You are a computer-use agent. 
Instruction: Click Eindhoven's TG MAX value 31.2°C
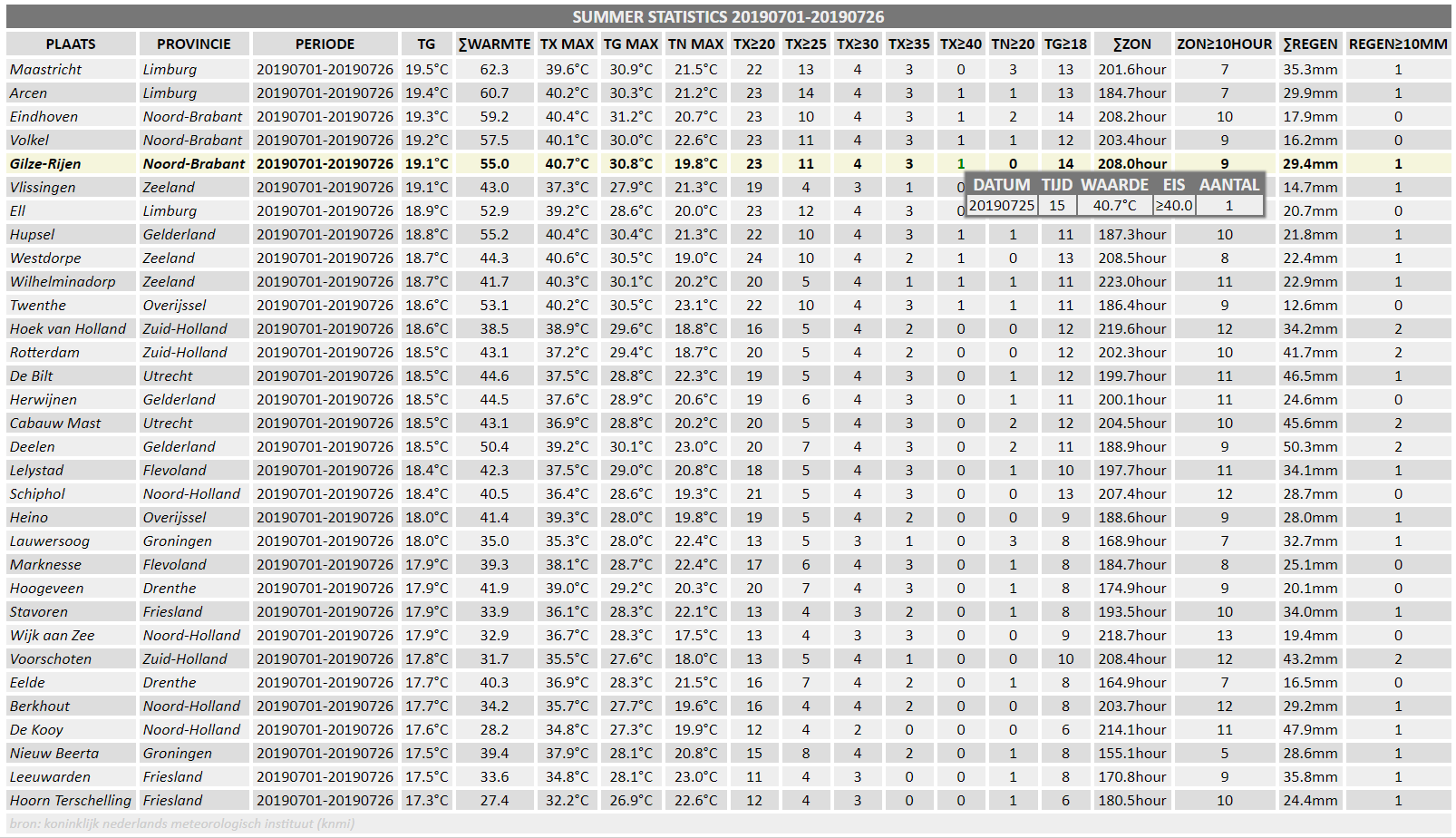(631, 116)
